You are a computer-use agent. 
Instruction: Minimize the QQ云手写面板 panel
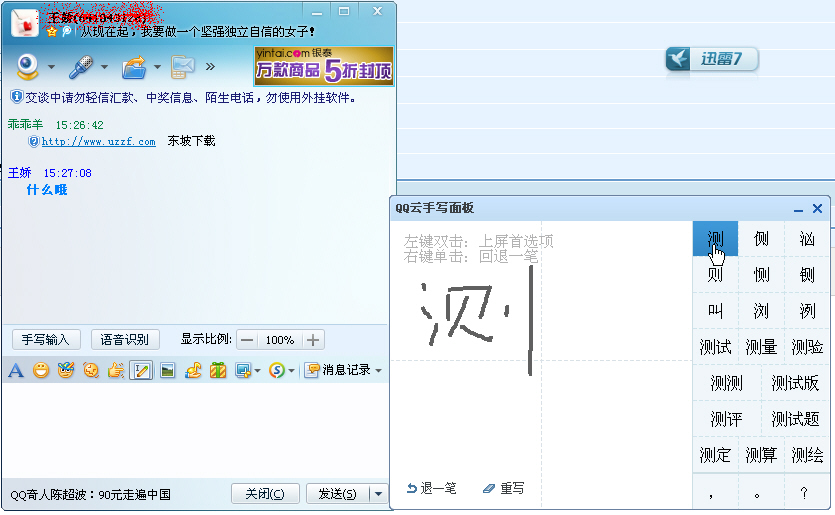click(798, 209)
